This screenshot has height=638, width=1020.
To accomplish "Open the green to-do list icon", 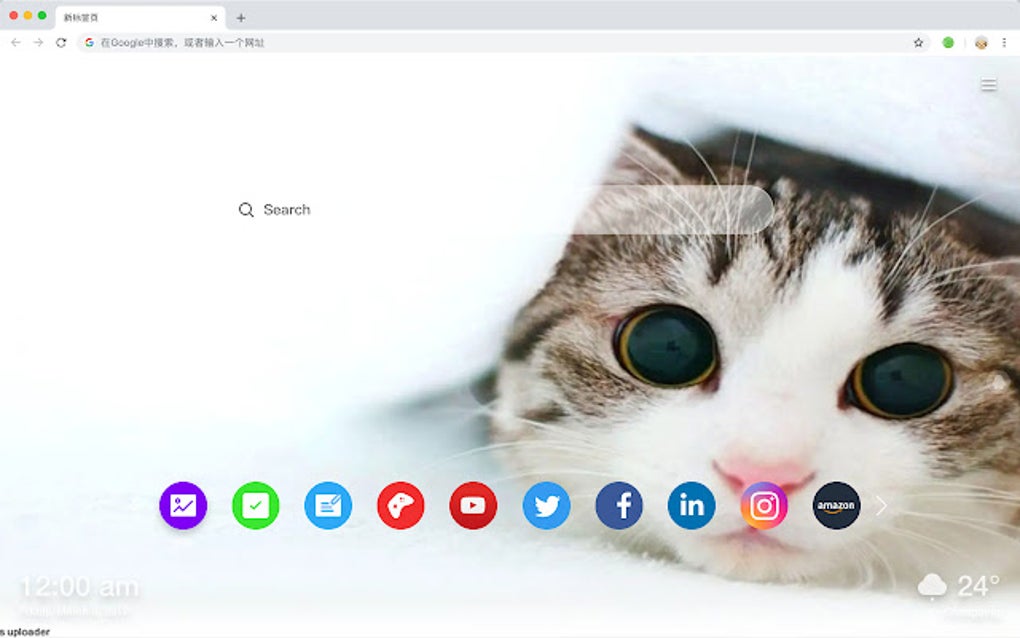I will point(255,506).
